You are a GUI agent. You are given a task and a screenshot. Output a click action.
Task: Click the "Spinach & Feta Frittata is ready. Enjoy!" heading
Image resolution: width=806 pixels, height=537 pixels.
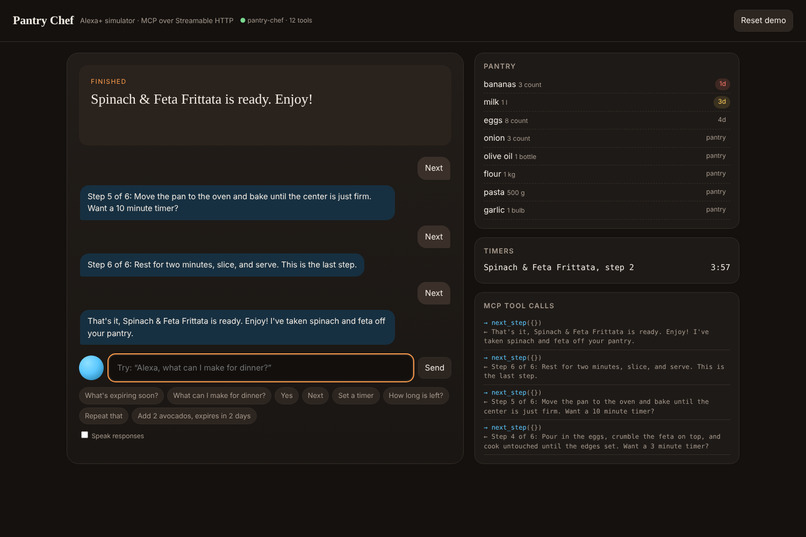coord(202,99)
